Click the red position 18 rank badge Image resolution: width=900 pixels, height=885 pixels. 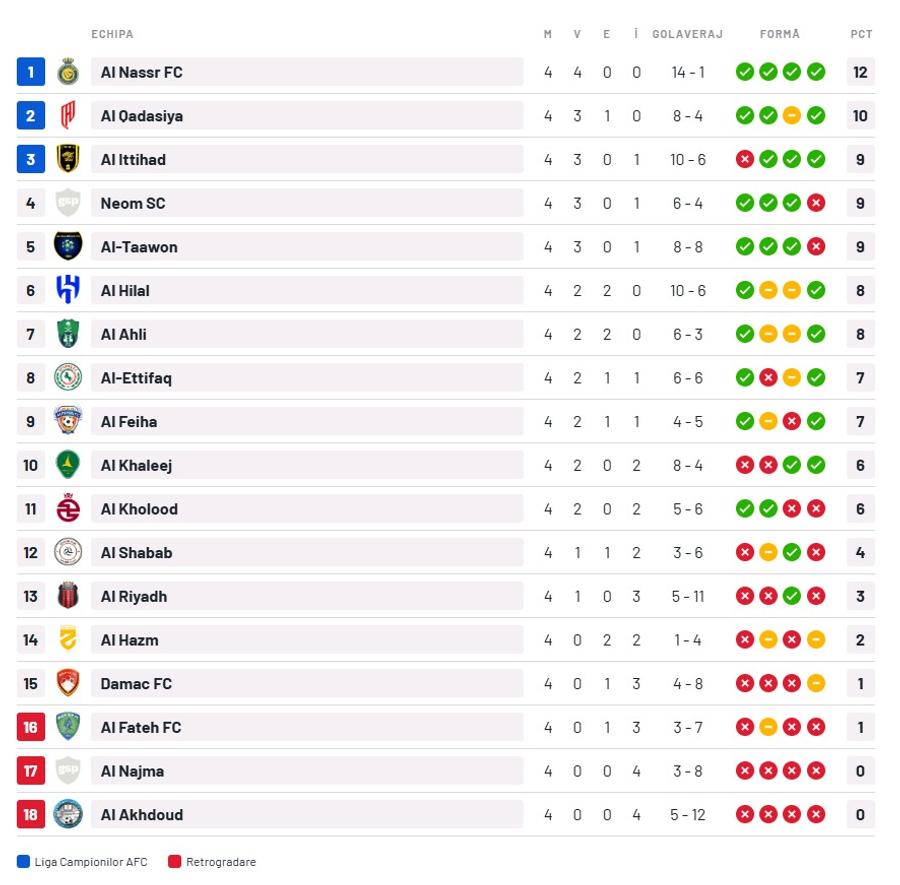click(30, 814)
